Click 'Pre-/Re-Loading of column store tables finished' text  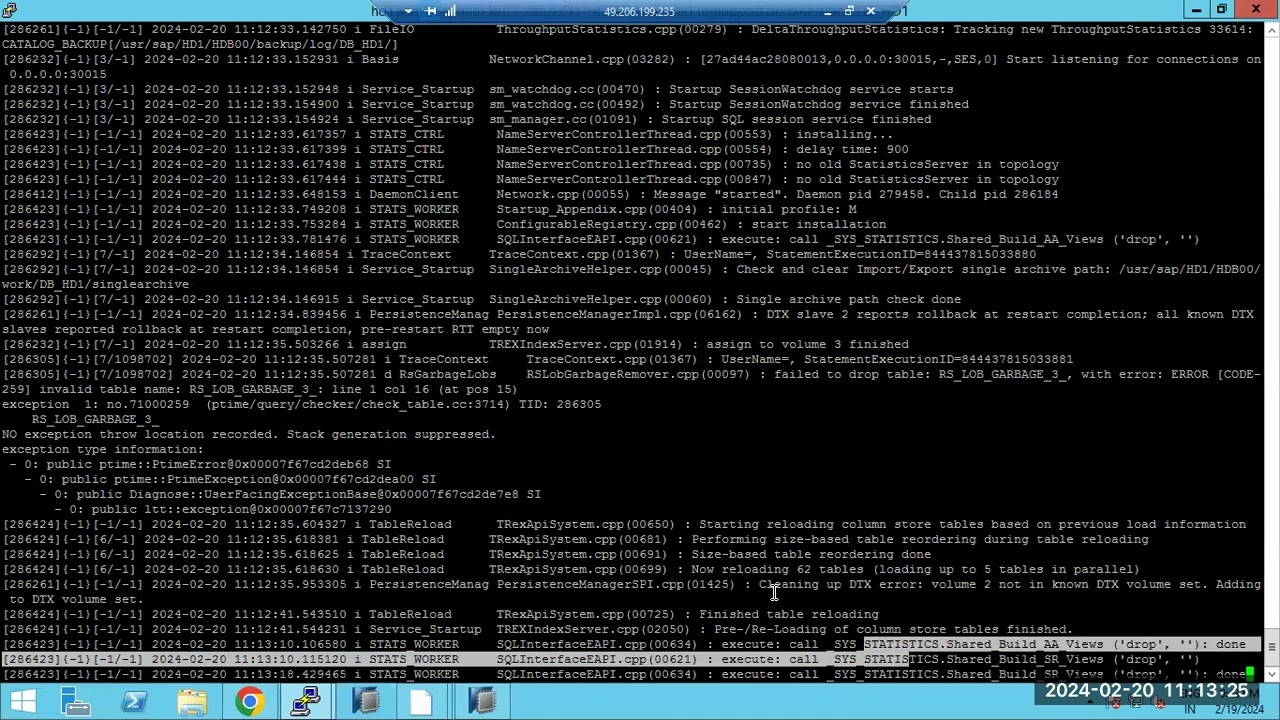(894, 629)
